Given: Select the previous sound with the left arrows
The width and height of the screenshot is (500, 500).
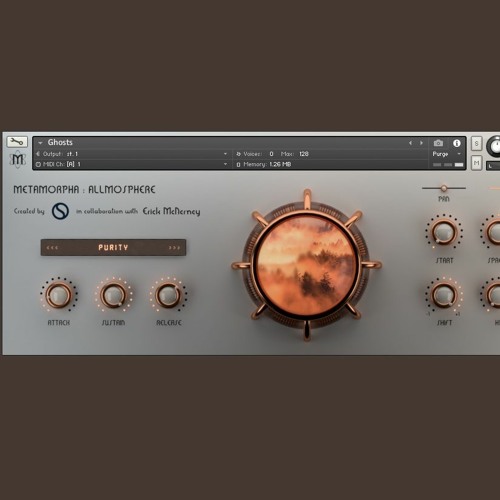Looking at the screenshot, I should [x=52, y=248].
